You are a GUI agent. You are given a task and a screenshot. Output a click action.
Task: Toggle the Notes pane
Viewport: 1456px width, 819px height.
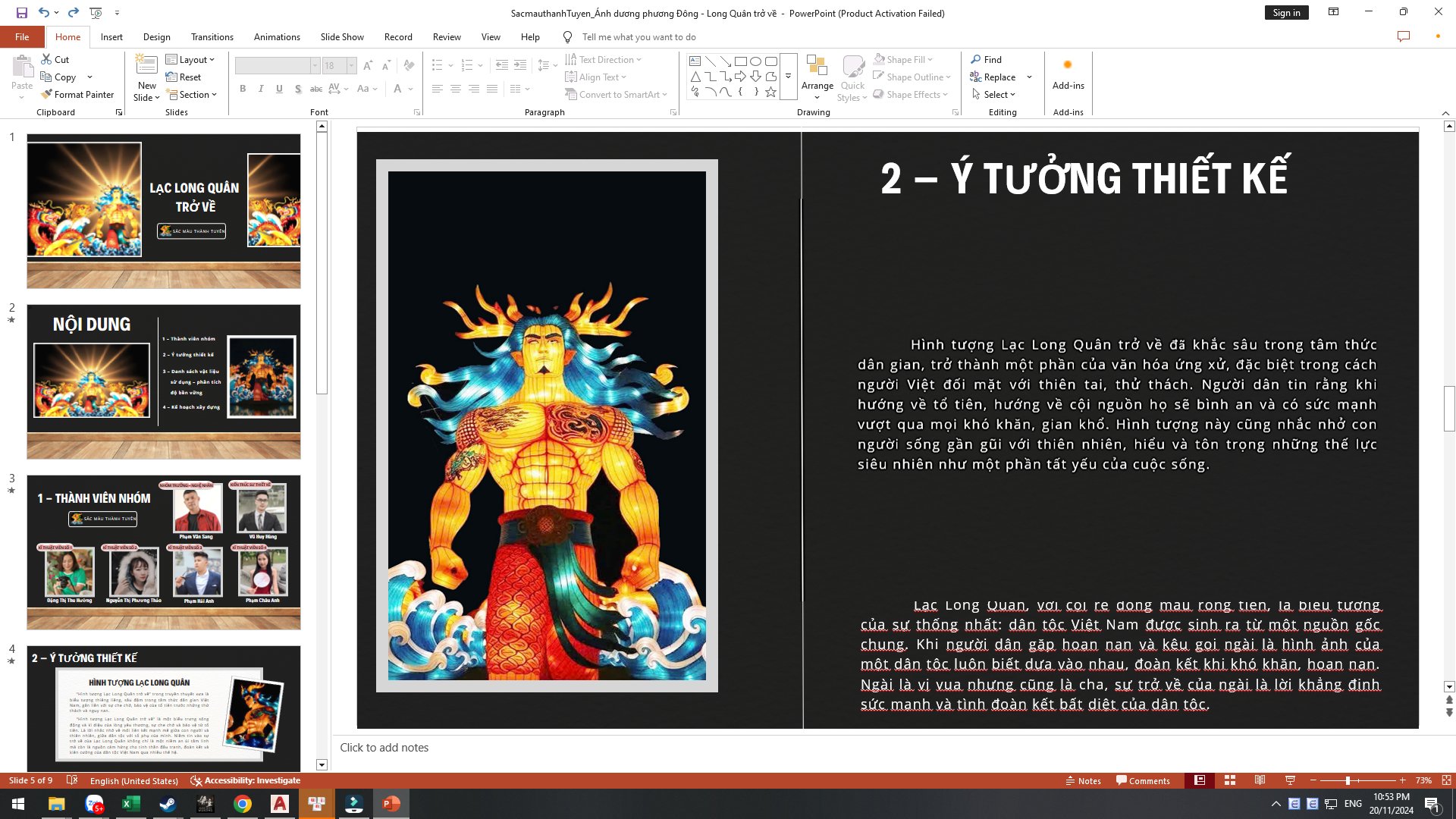(x=1083, y=780)
